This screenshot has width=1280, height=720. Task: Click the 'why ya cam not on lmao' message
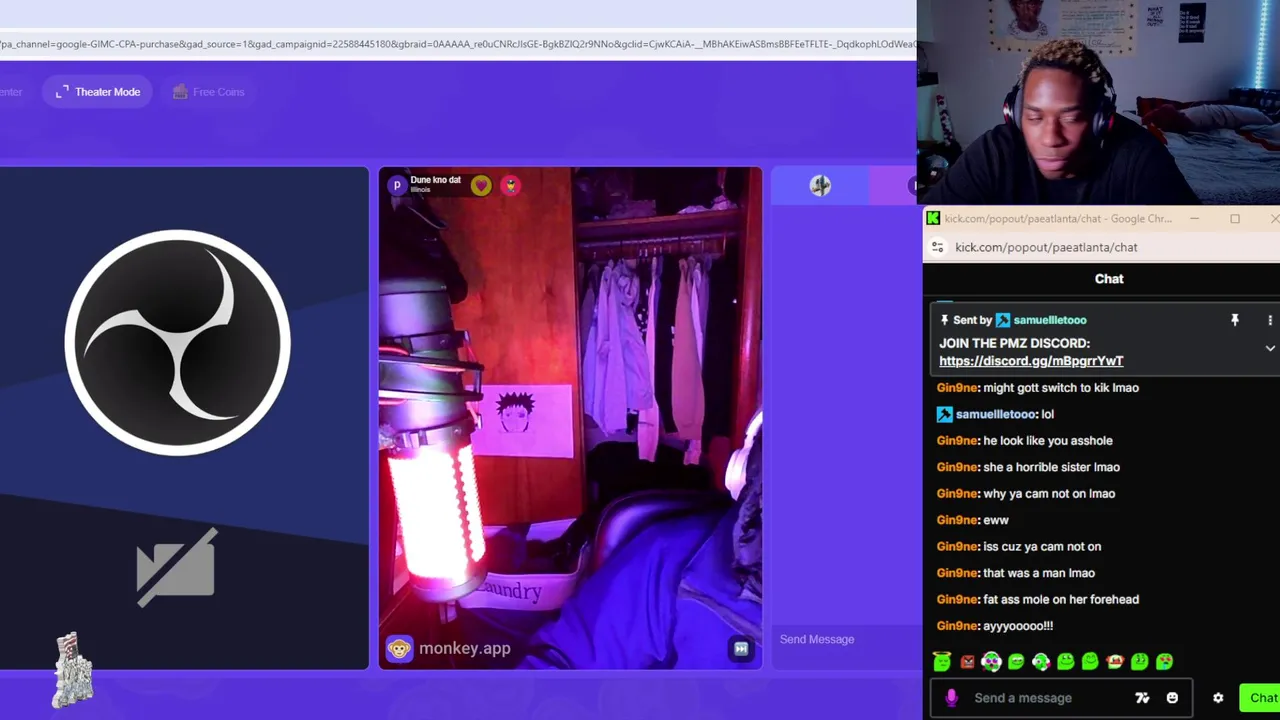[x=1049, y=494]
